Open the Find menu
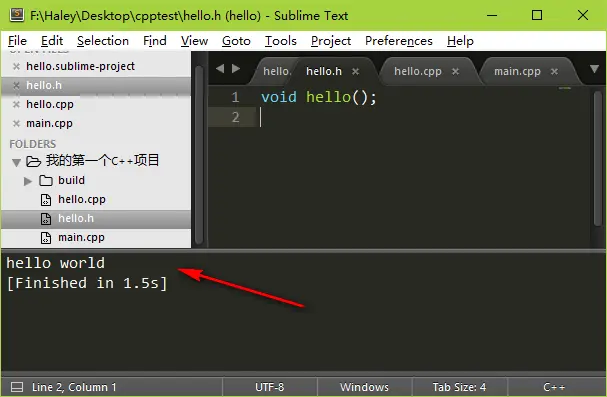 click(155, 41)
